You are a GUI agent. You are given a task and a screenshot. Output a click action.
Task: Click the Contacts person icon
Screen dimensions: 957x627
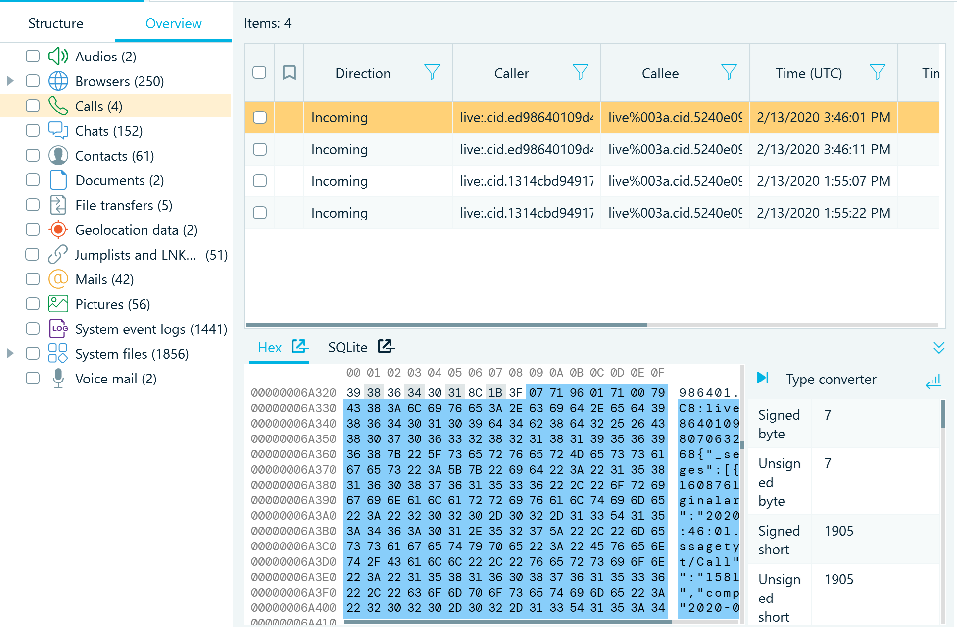(58, 156)
